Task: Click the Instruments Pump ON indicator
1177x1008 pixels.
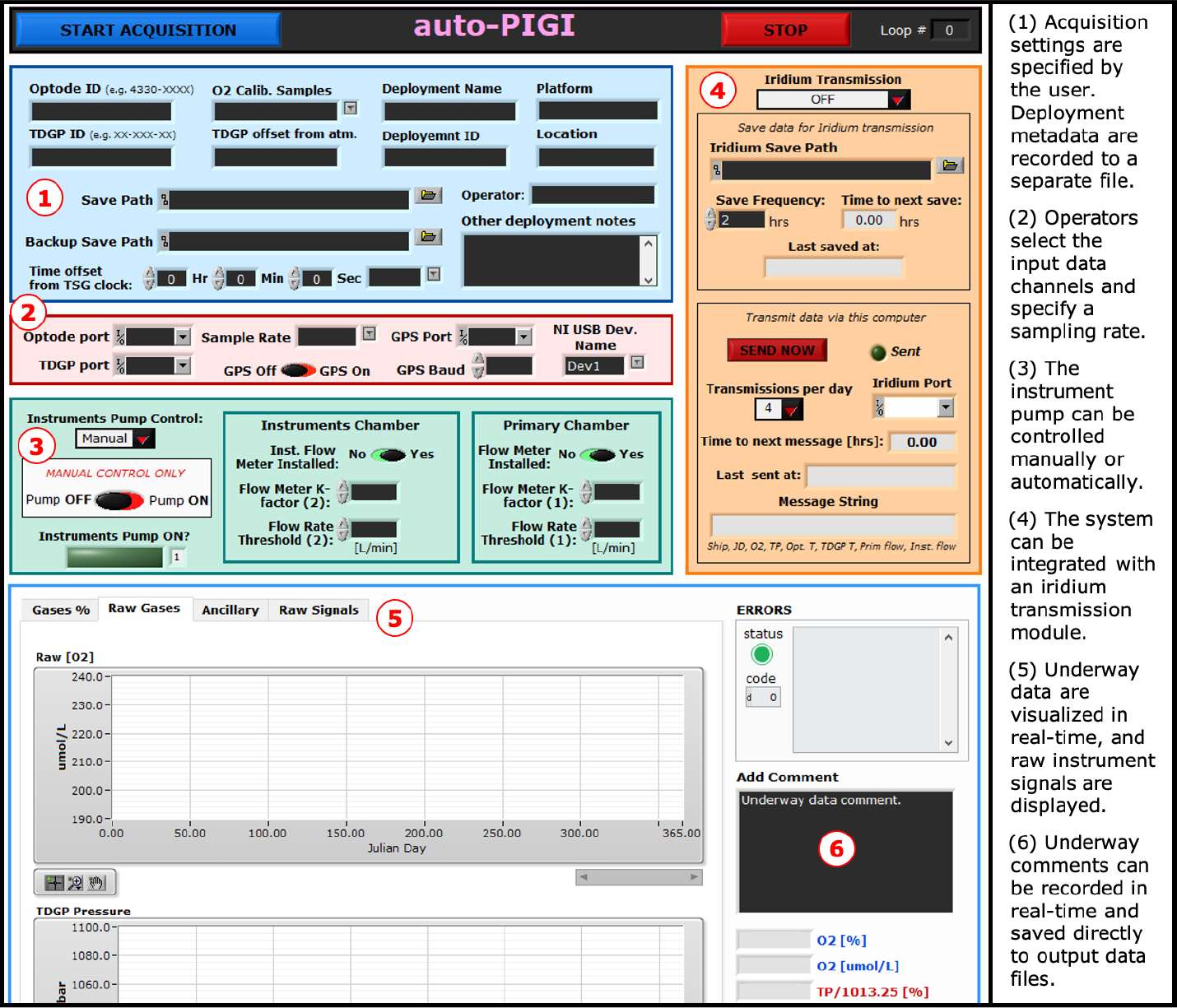Action: [115, 557]
